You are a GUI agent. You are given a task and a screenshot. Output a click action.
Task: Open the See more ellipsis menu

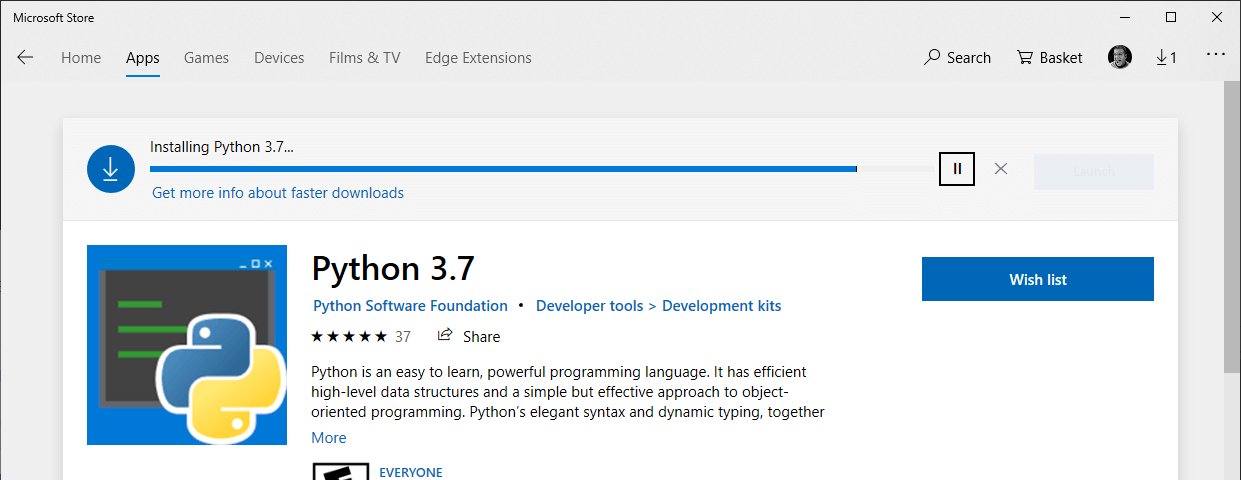1216,54
